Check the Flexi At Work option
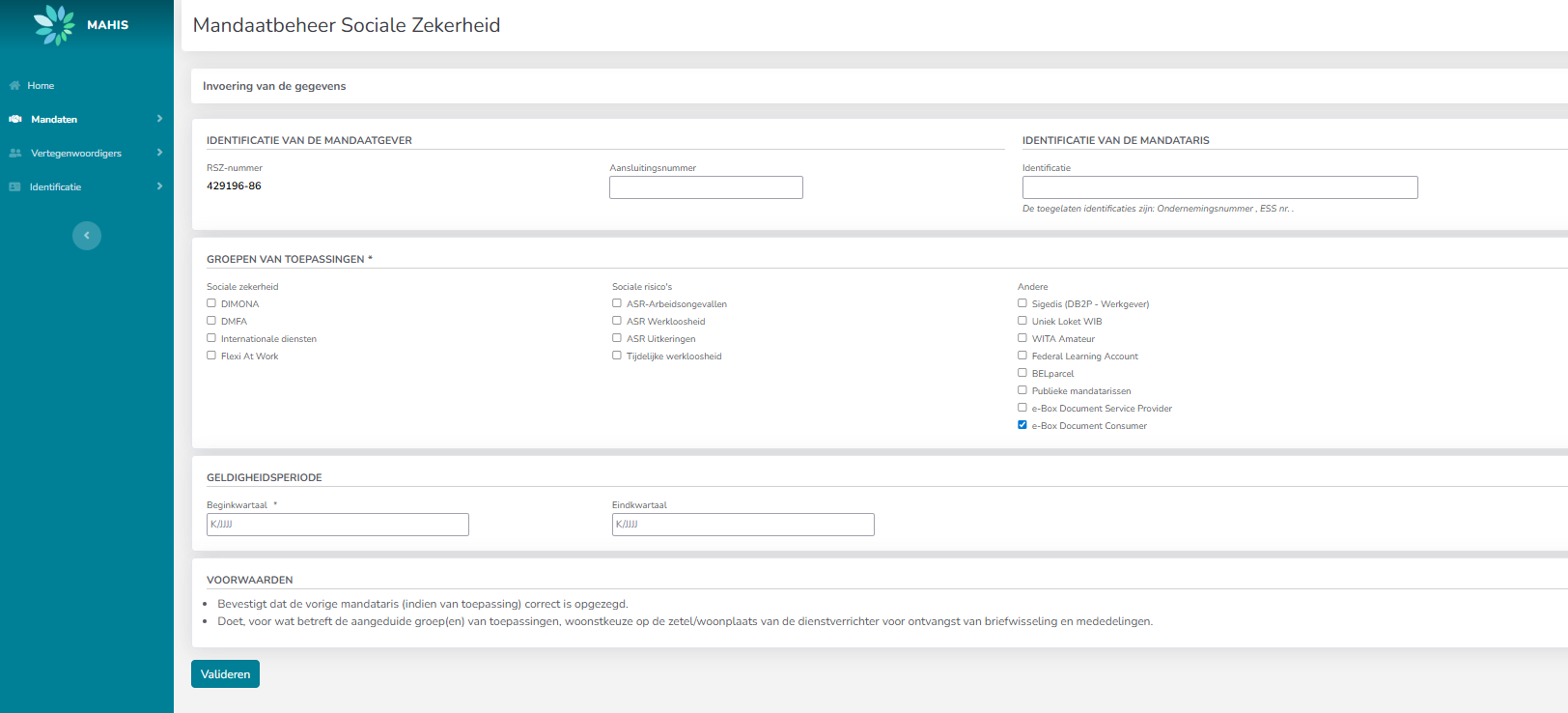1568x713 pixels. click(211, 356)
